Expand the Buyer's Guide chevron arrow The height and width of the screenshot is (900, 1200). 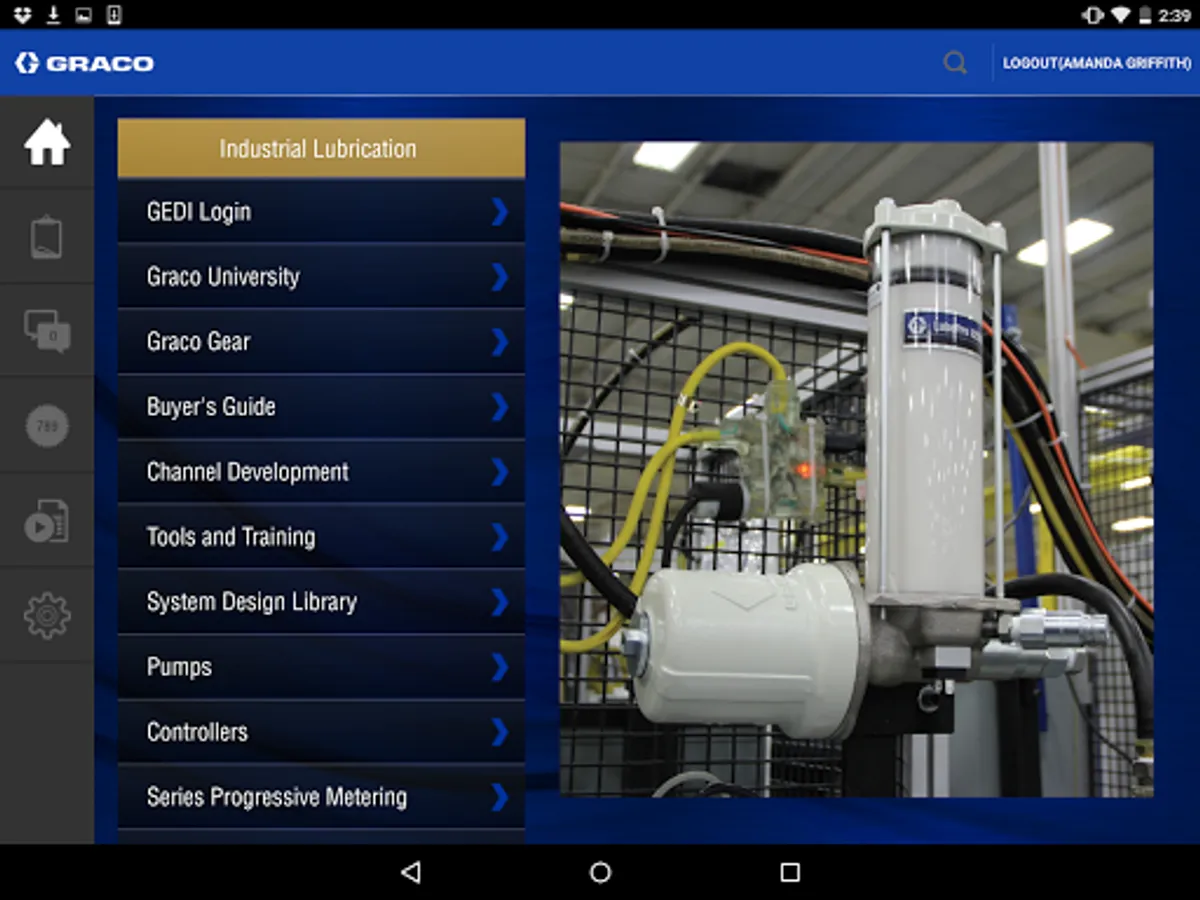(500, 406)
